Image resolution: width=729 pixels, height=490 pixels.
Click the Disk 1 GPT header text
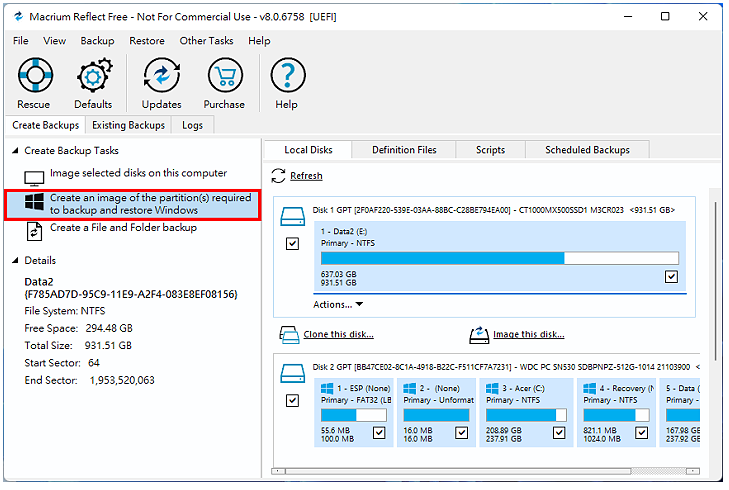494,210
